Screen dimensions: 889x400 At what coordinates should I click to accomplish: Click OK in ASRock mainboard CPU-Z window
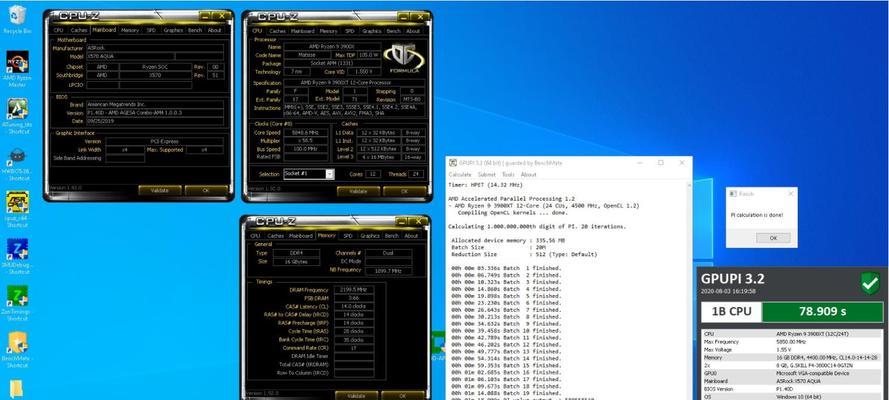(206, 190)
